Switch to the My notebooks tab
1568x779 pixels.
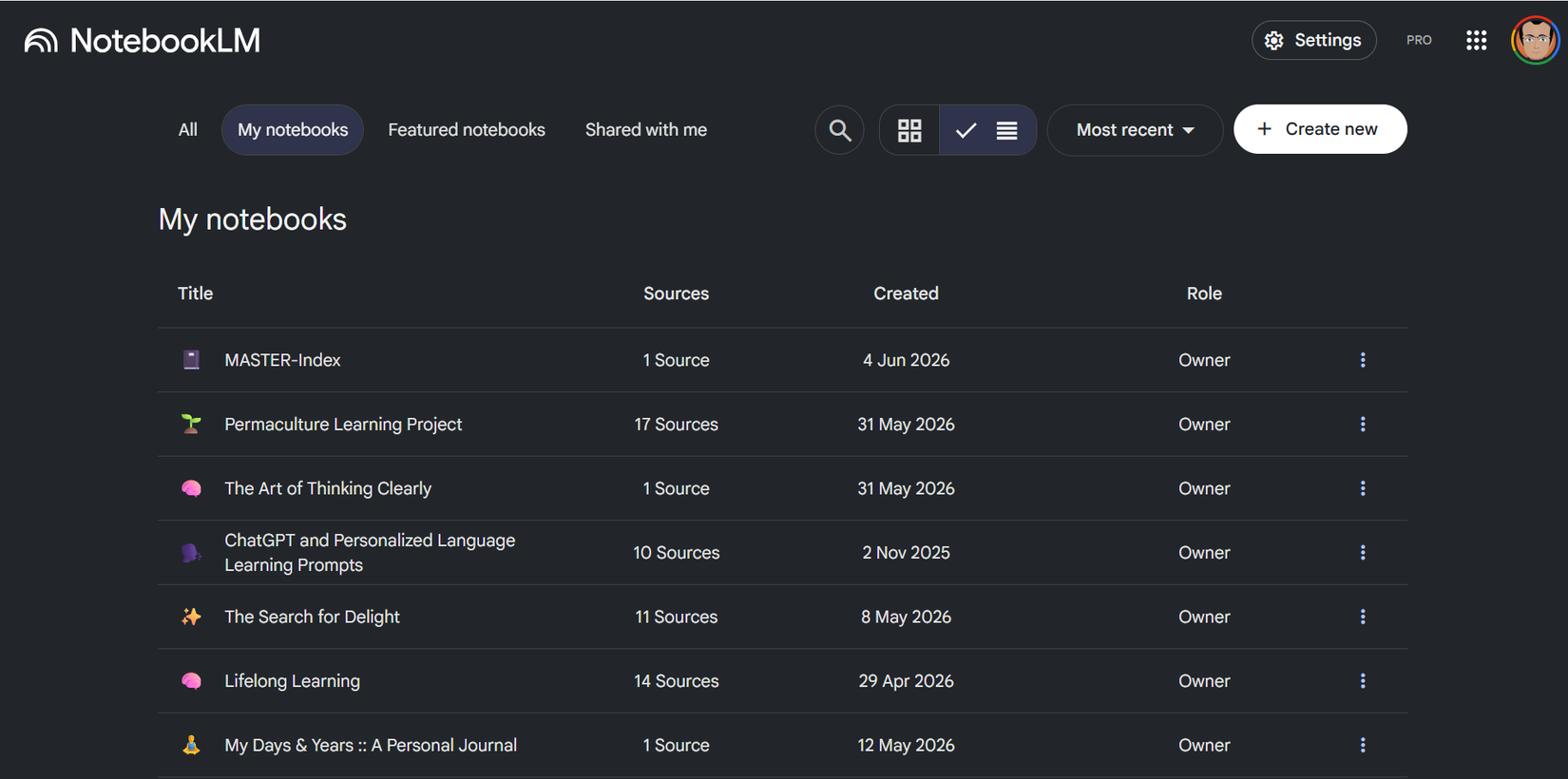click(293, 129)
